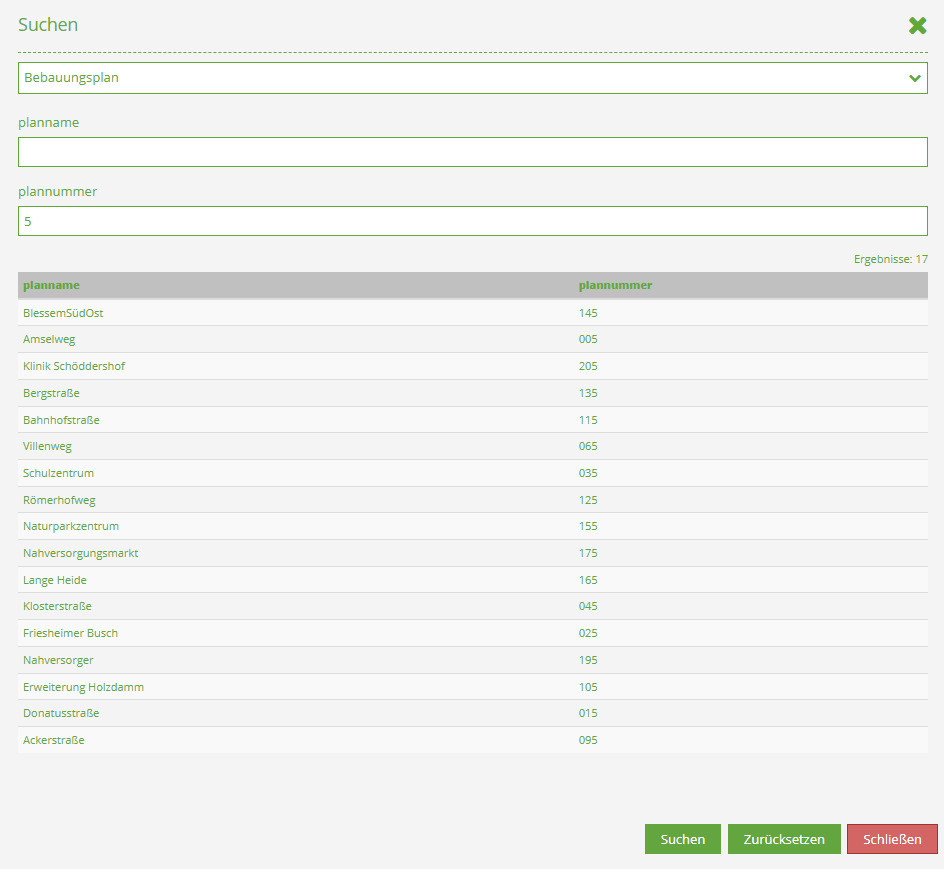Click plannummer value 015
944x869 pixels.
click(588, 713)
